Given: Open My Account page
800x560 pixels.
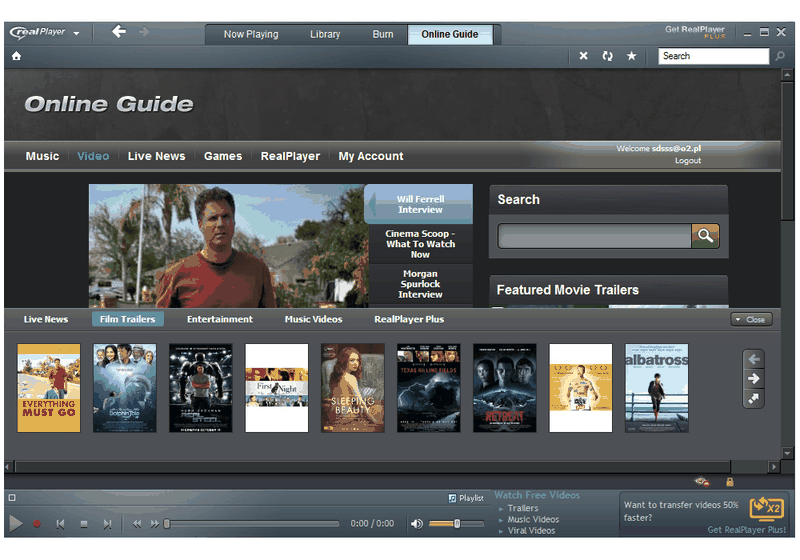Looking at the screenshot, I should tap(371, 156).
